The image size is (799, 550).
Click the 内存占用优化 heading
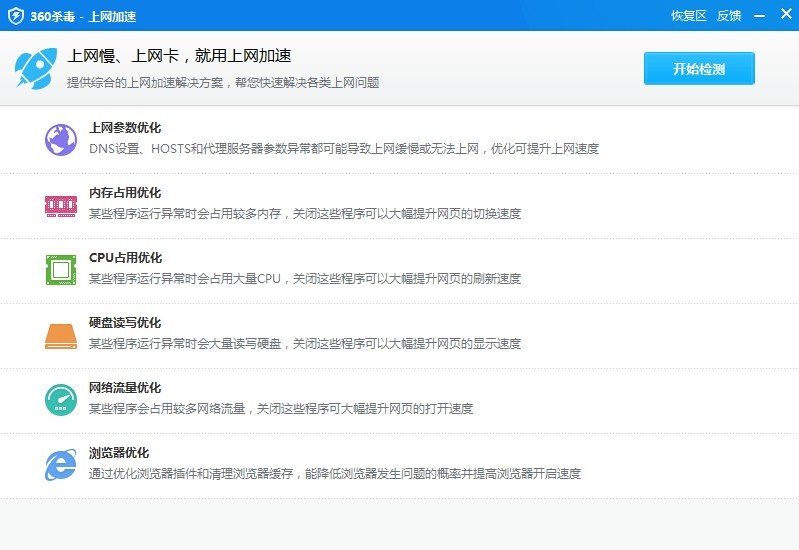125,193
